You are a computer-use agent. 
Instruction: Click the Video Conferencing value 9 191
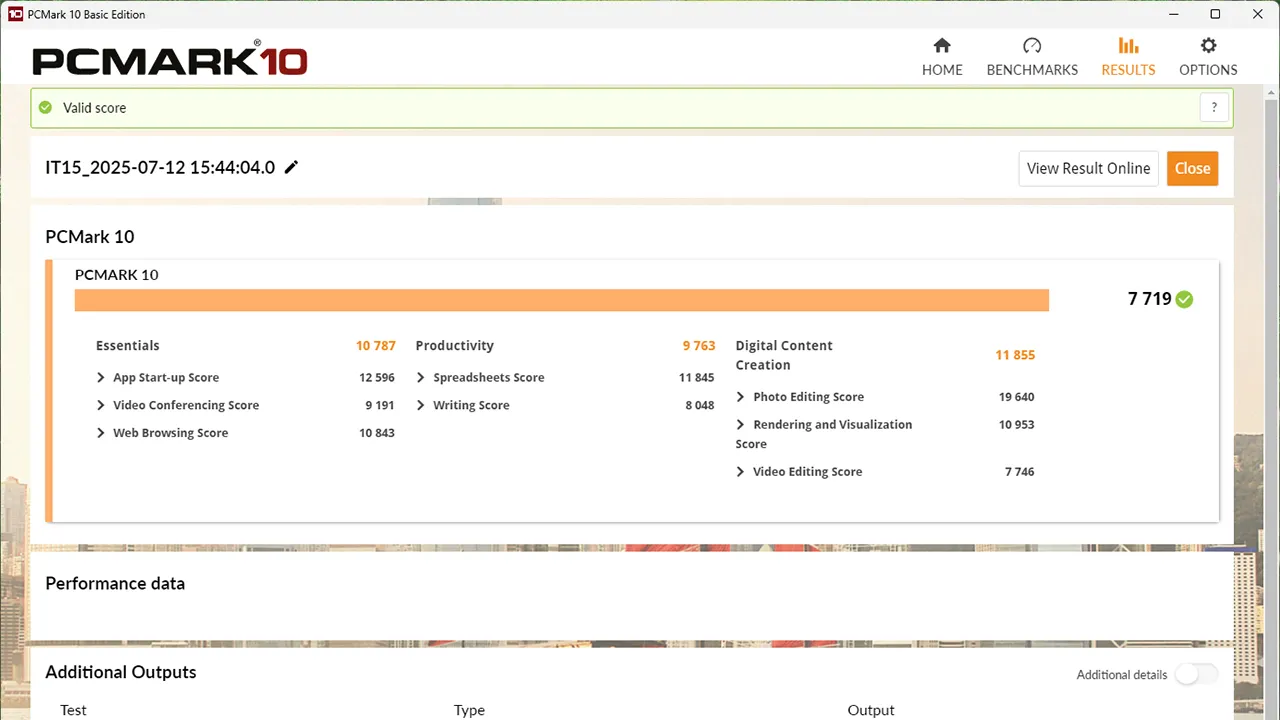tap(380, 406)
